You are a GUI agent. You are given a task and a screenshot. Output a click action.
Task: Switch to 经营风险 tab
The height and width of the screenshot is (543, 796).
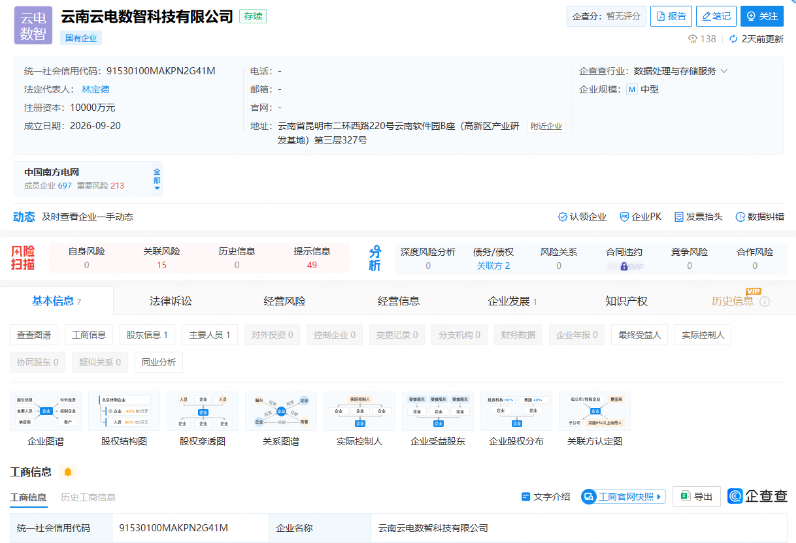tap(284, 301)
